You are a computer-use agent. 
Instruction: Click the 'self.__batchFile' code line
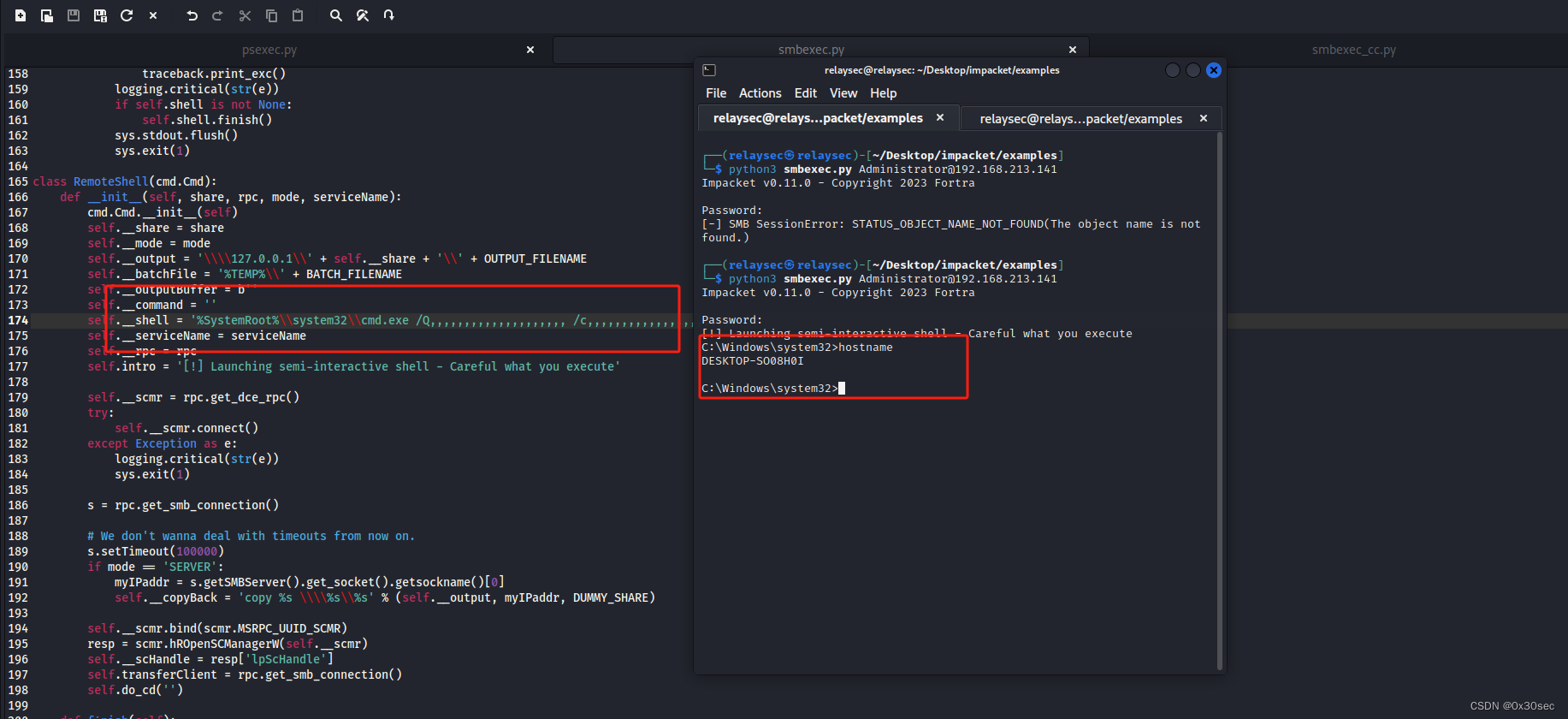tap(245, 274)
